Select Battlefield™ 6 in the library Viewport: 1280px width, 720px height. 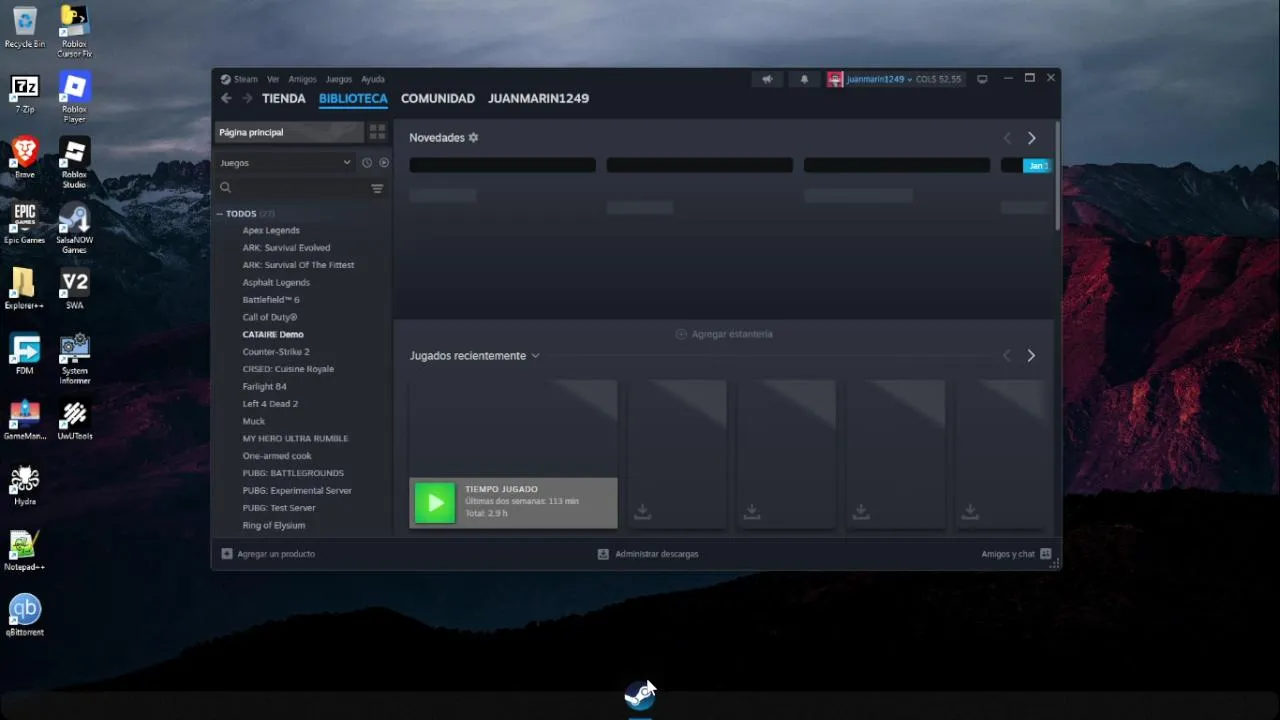point(271,300)
